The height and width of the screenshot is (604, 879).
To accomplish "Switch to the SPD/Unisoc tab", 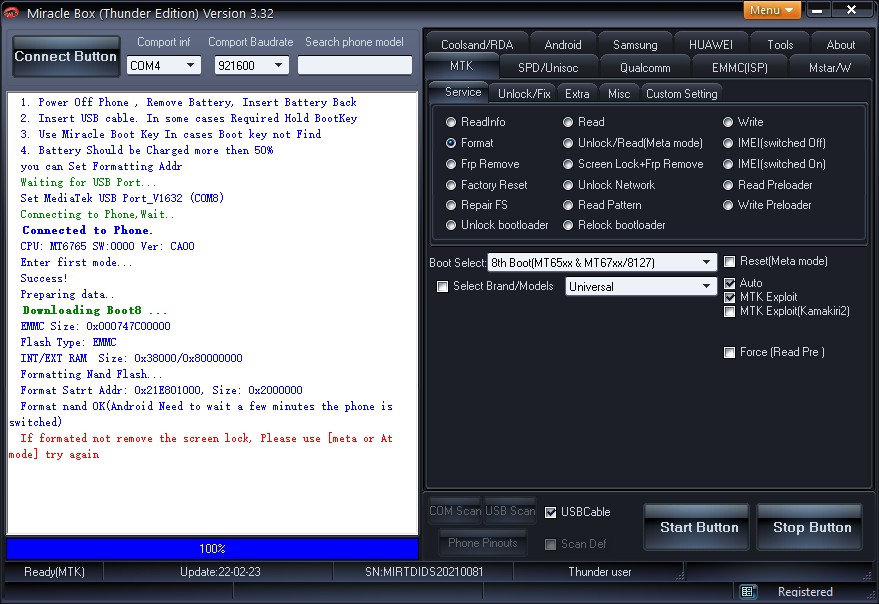I will coord(548,68).
